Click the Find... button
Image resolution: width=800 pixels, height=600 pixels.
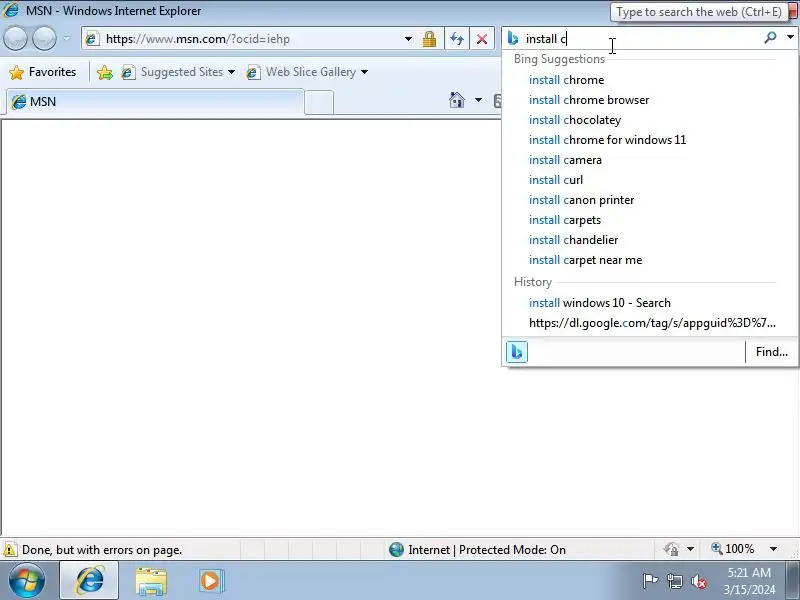[771, 352]
